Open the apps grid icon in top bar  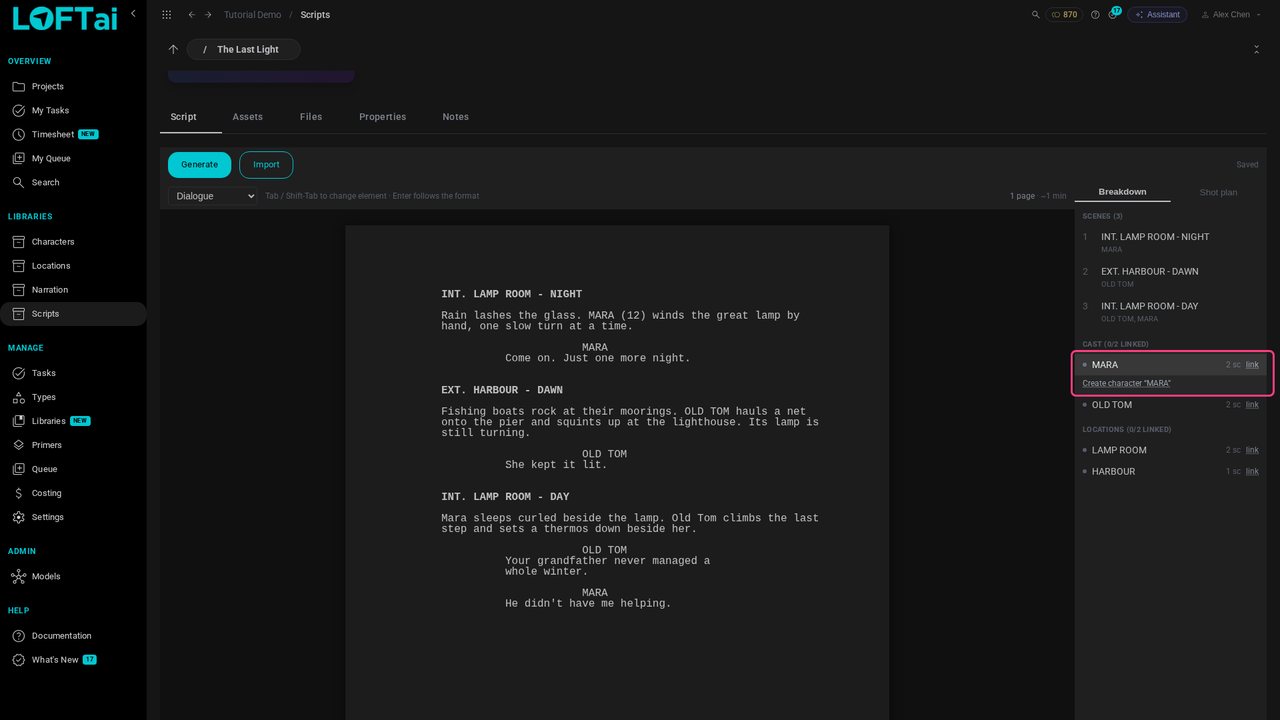tap(166, 15)
